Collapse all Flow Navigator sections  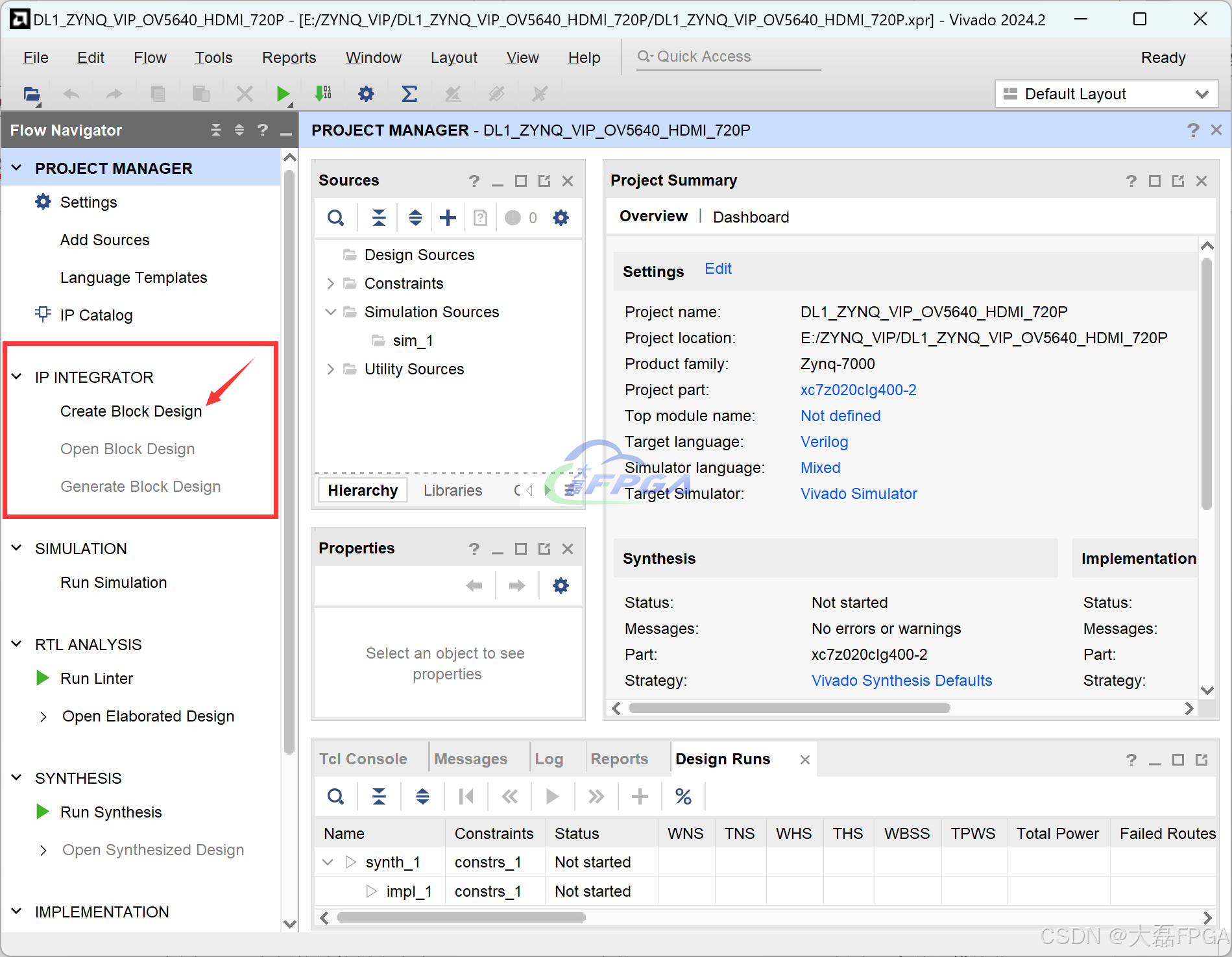click(216, 130)
